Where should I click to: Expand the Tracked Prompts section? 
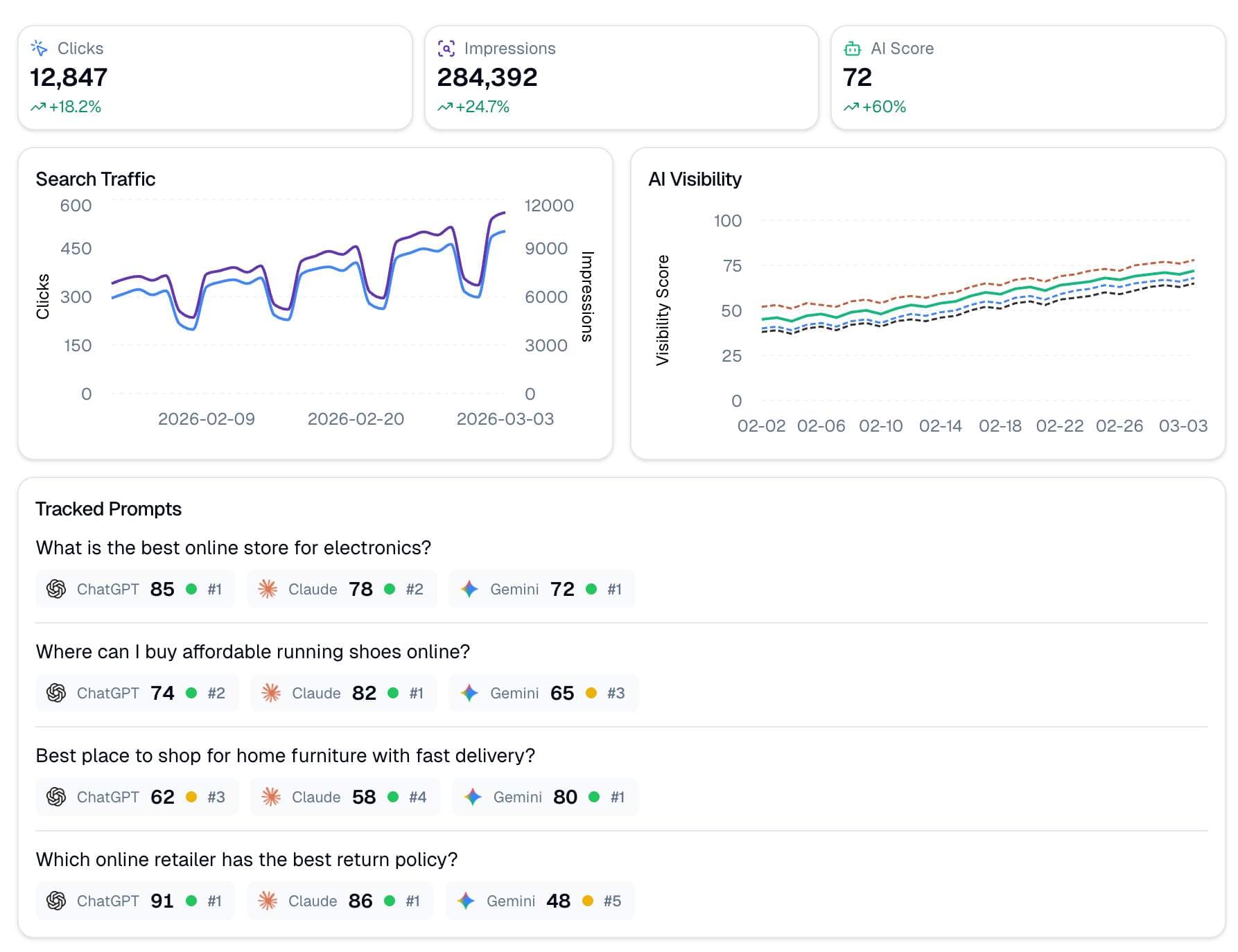click(x=108, y=509)
